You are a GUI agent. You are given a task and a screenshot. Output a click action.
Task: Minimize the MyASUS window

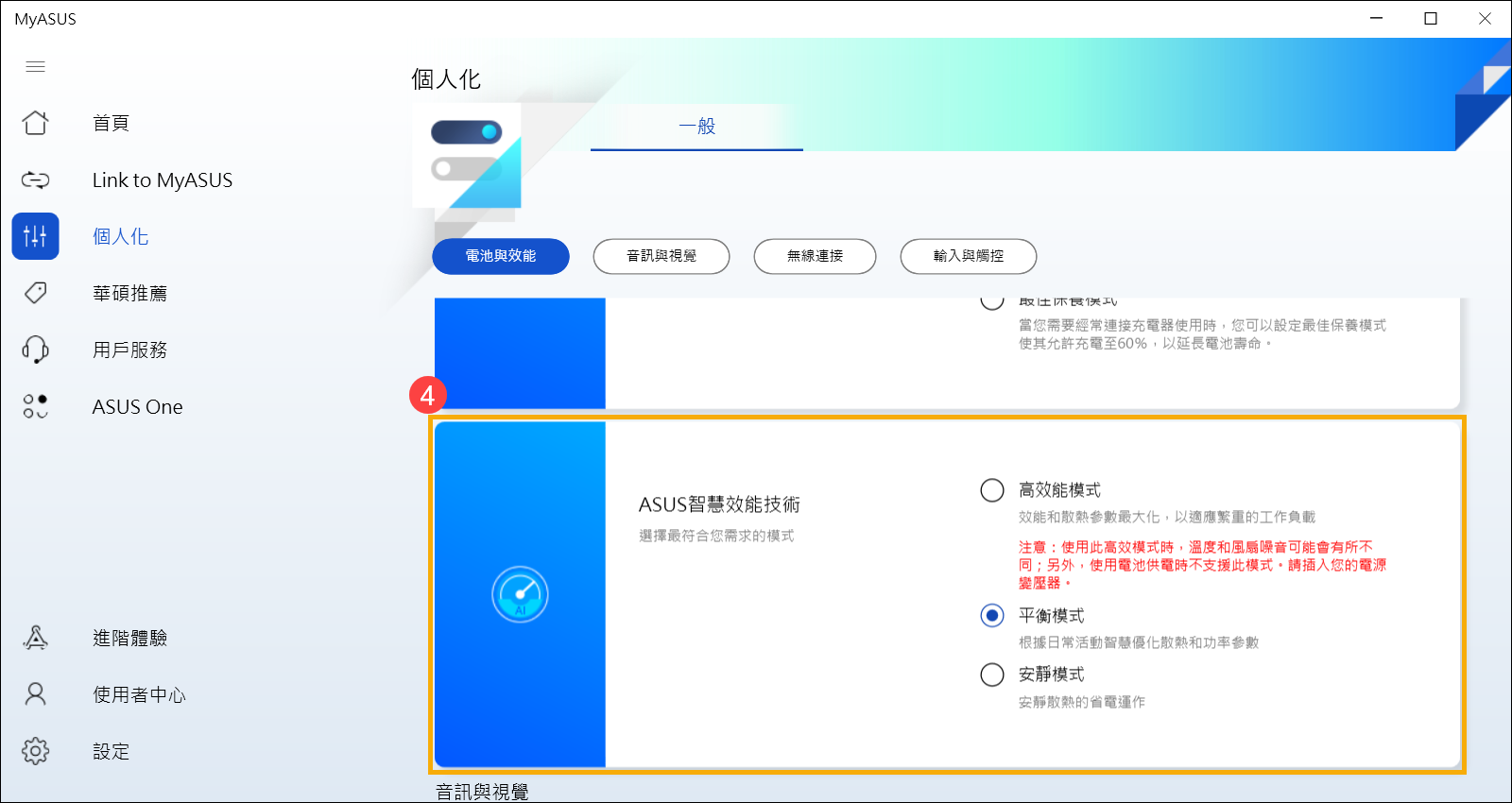[x=1377, y=18]
